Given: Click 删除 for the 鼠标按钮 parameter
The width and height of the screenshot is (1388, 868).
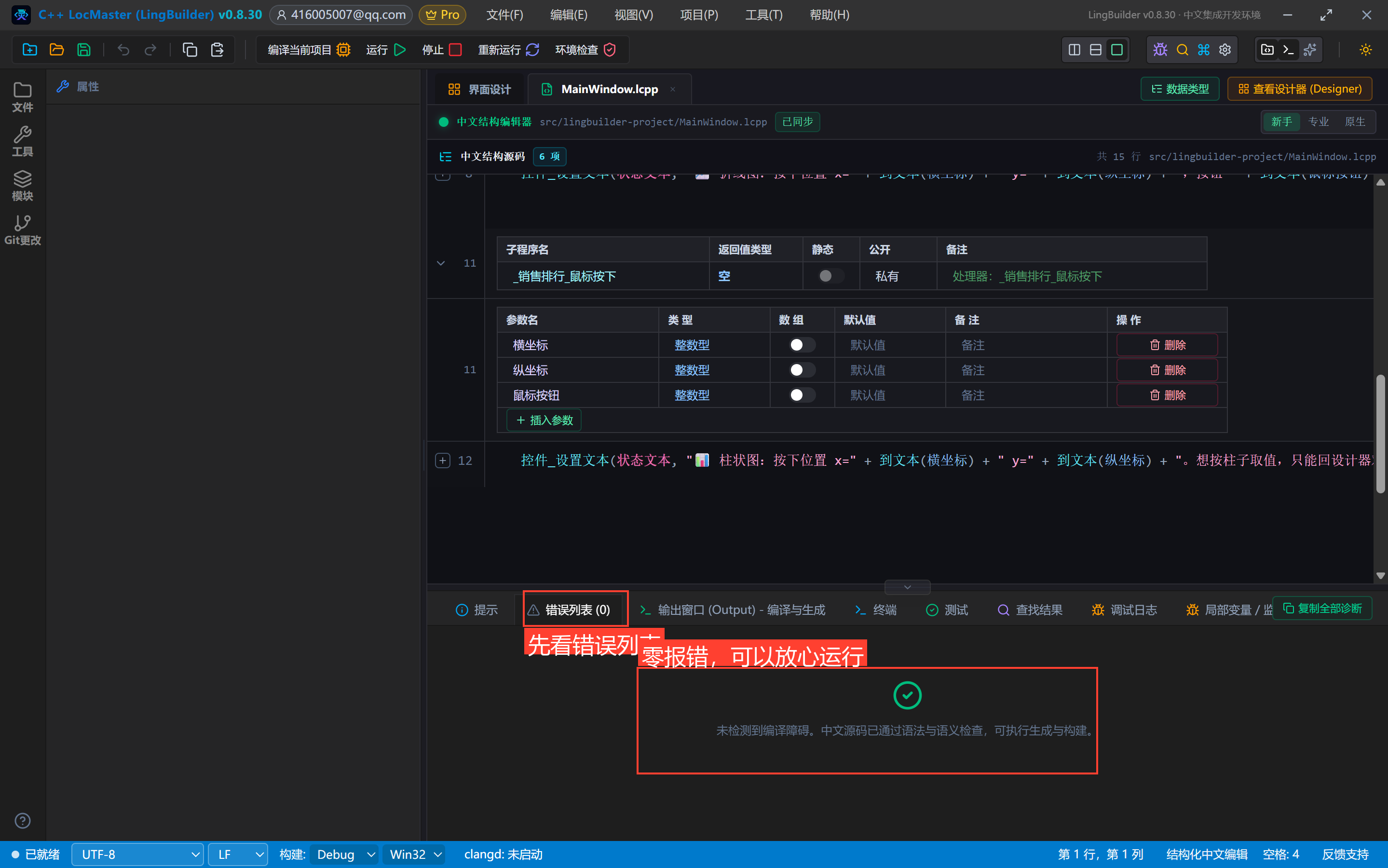Looking at the screenshot, I should (x=1167, y=395).
